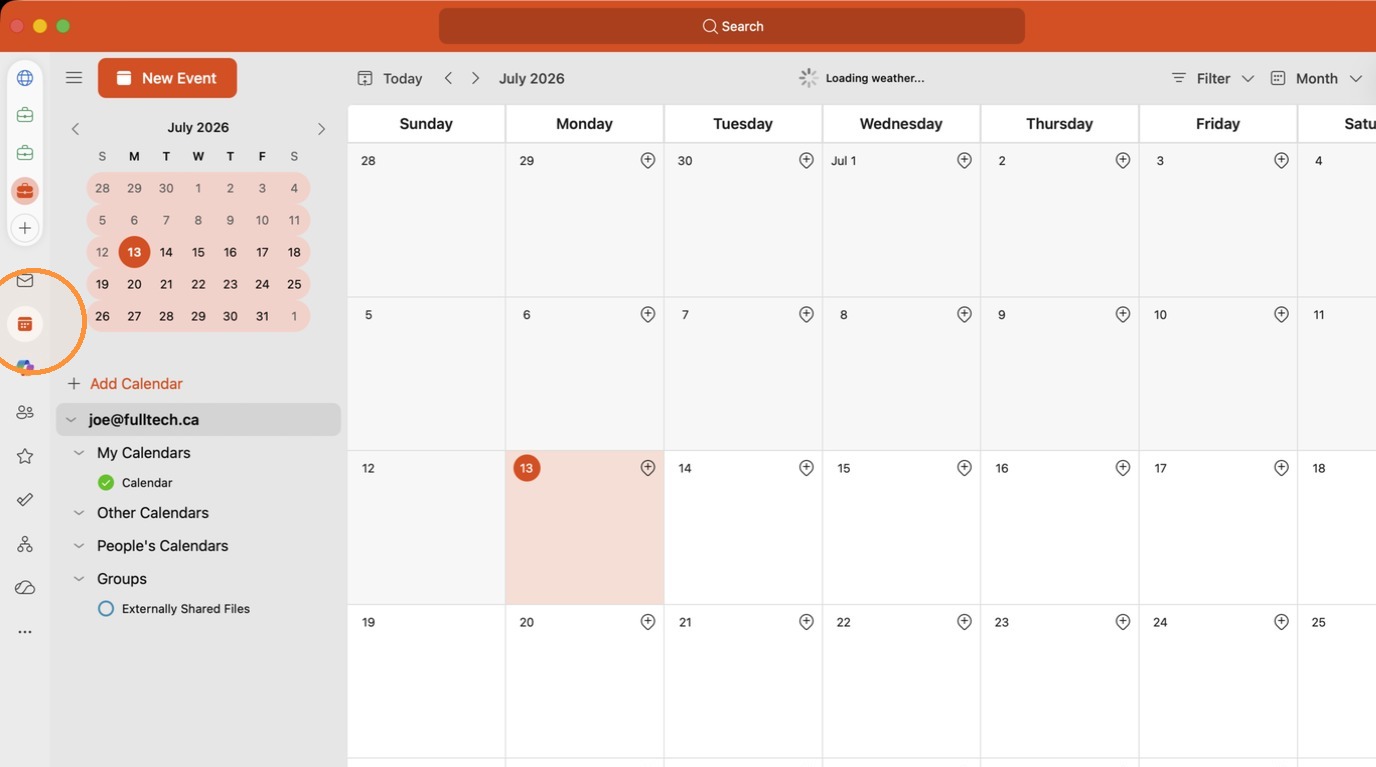Select the Sunday July 19 day cell

(427, 681)
